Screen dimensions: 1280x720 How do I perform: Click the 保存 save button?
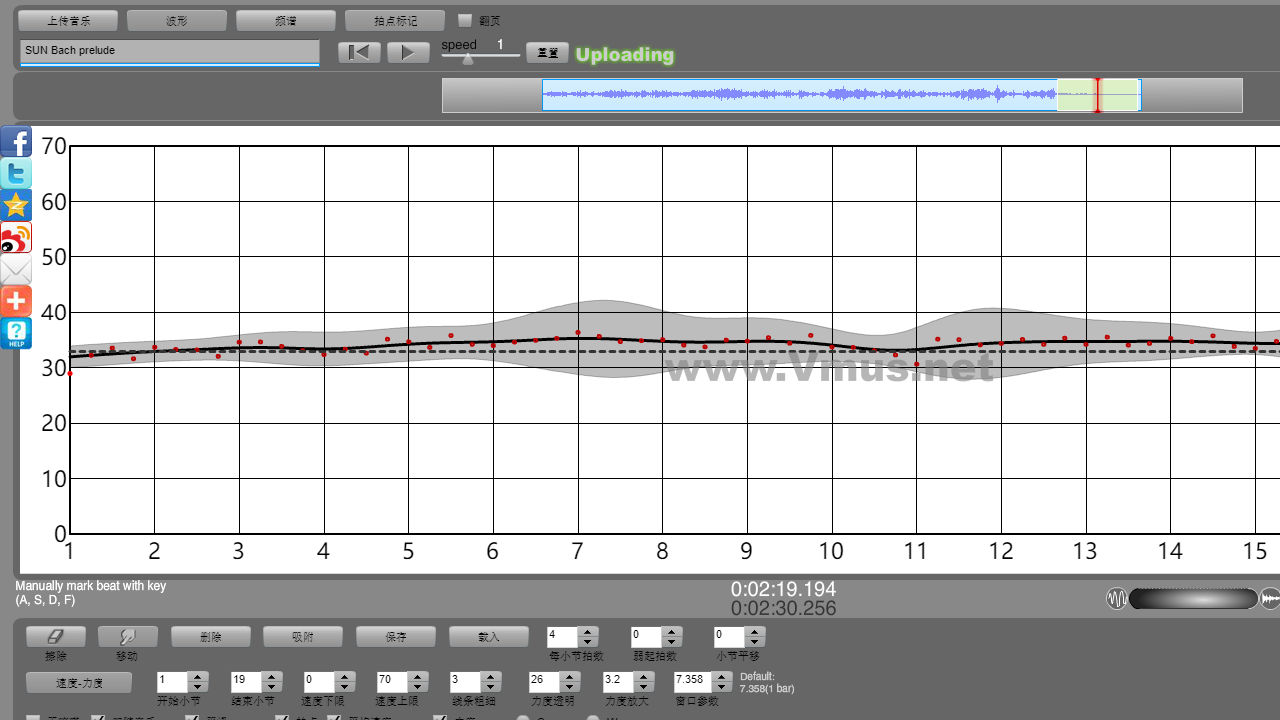(395, 636)
